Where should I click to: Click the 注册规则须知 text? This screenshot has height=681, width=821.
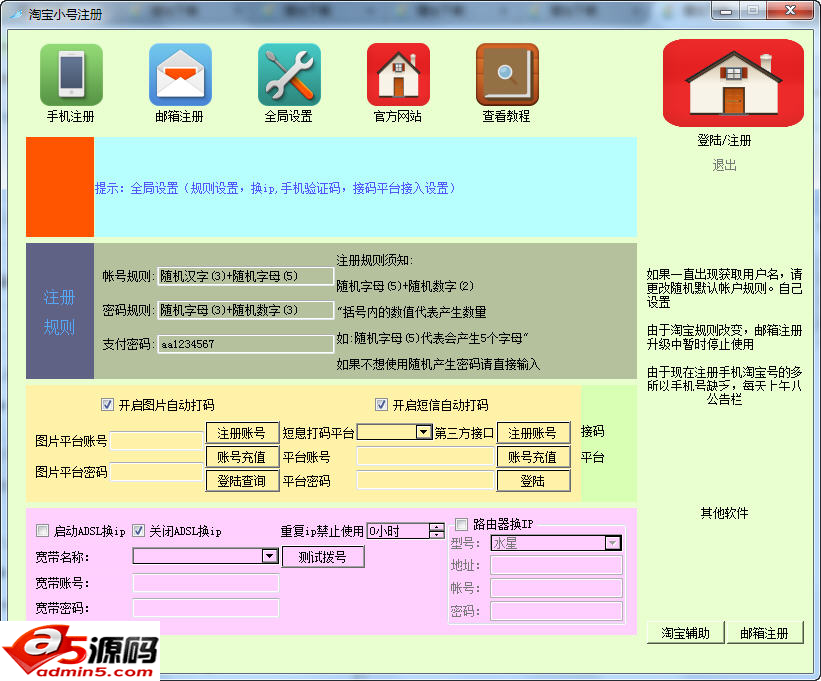[374, 260]
